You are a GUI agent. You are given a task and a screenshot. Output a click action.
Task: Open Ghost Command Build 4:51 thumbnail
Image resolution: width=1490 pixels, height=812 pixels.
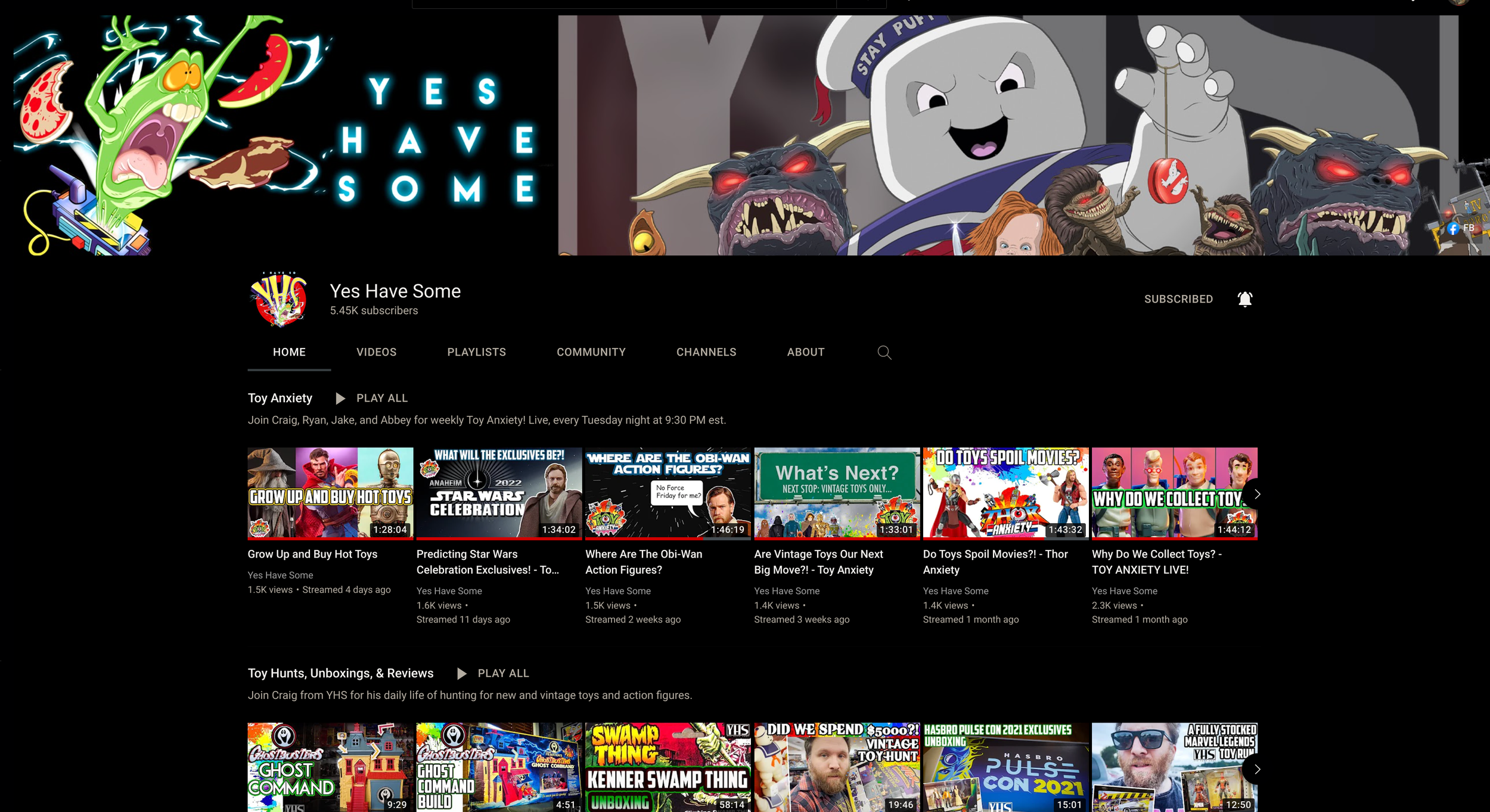click(x=499, y=767)
